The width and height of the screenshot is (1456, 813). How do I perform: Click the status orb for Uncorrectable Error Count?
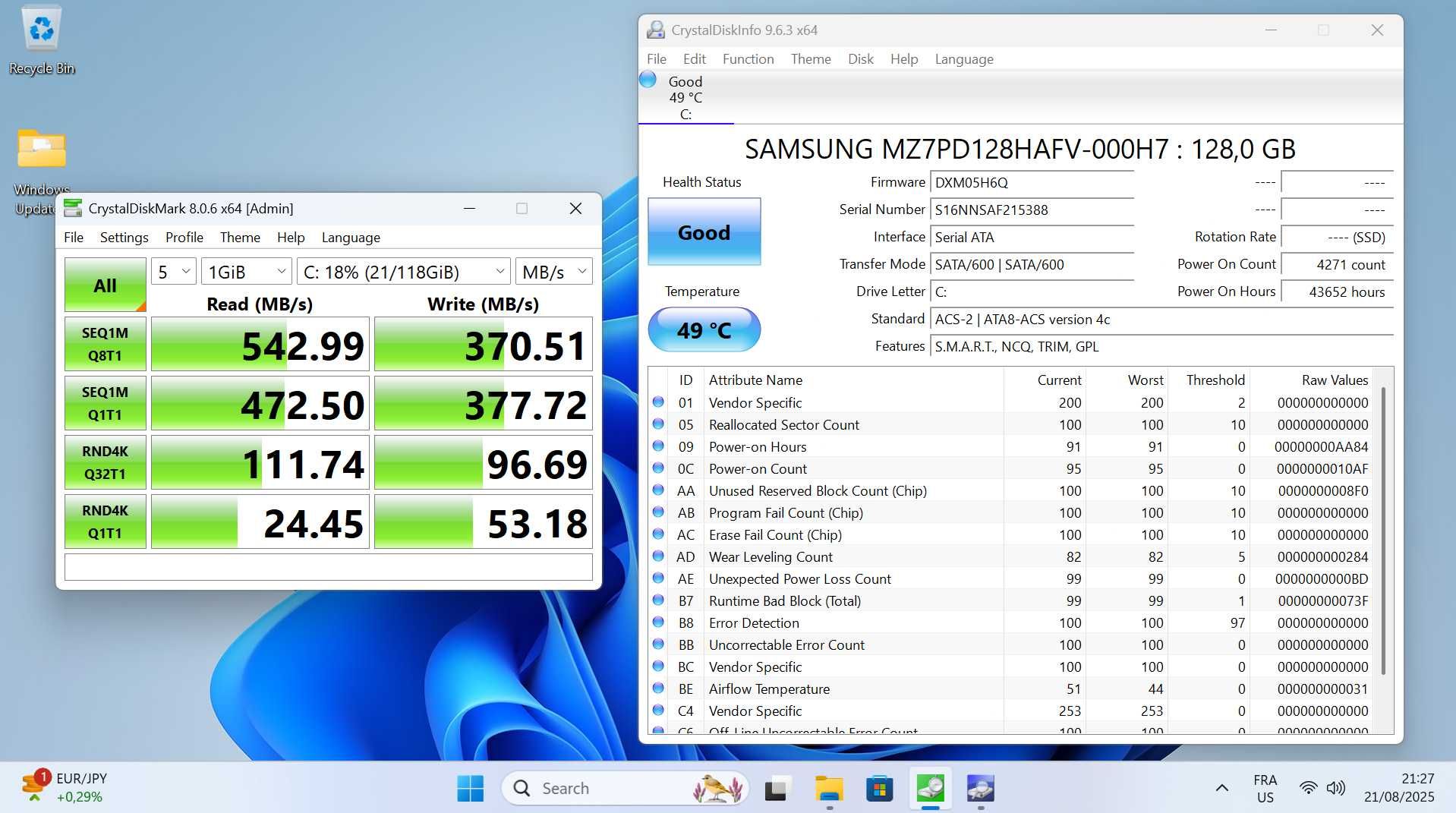tap(658, 644)
